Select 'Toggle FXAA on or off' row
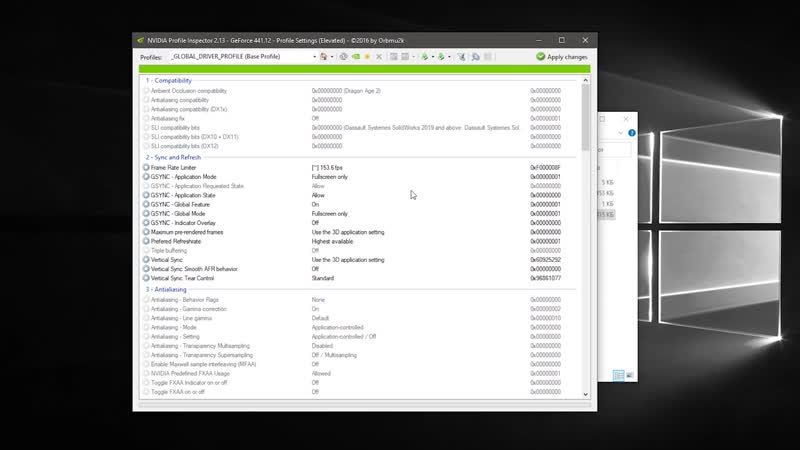Viewport: 800px width, 450px height. (360, 392)
